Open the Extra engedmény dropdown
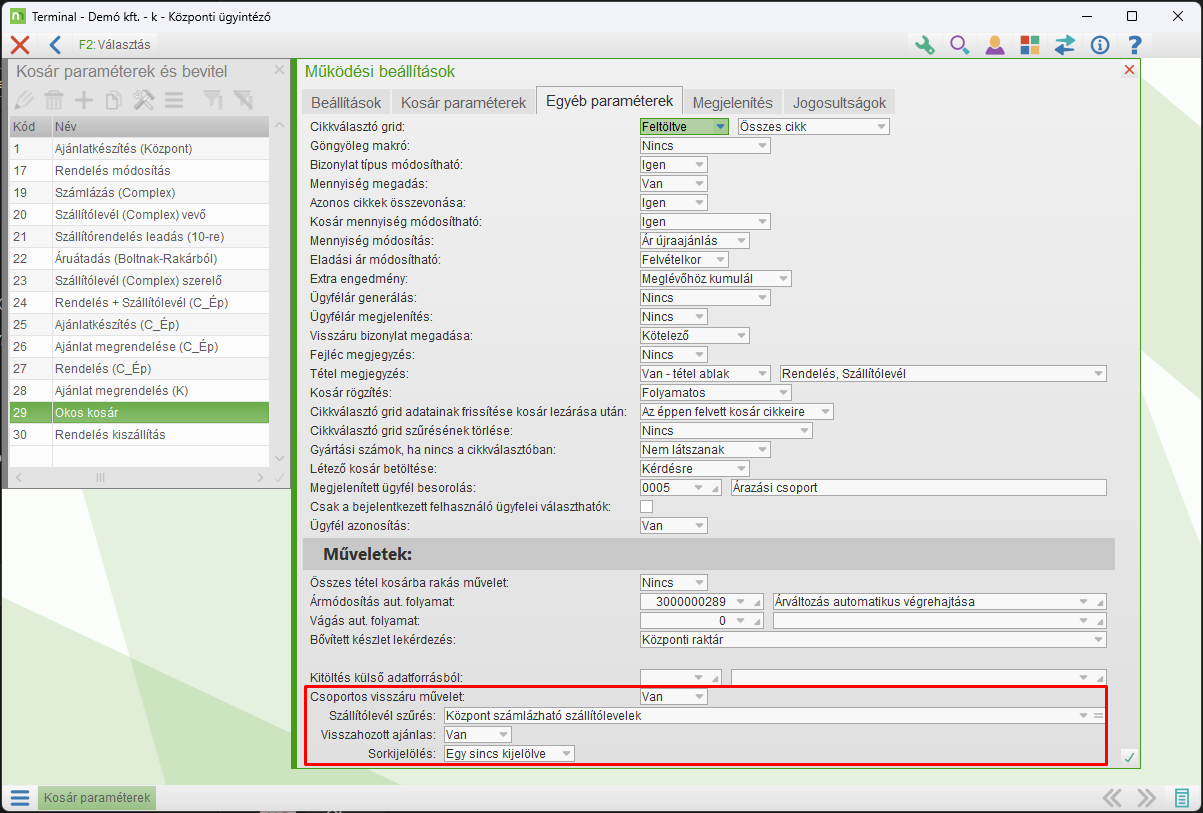This screenshot has width=1203, height=813. (716, 278)
